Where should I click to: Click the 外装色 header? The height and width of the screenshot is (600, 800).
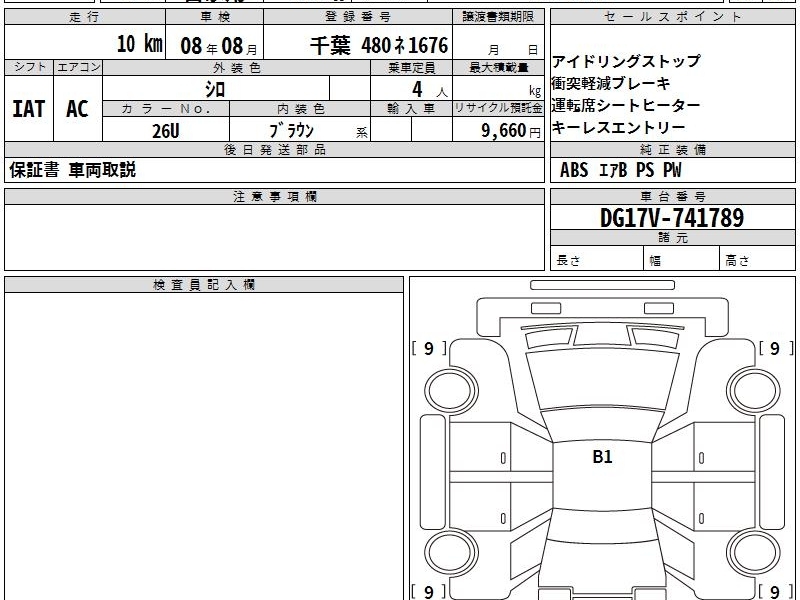(236, 68)
